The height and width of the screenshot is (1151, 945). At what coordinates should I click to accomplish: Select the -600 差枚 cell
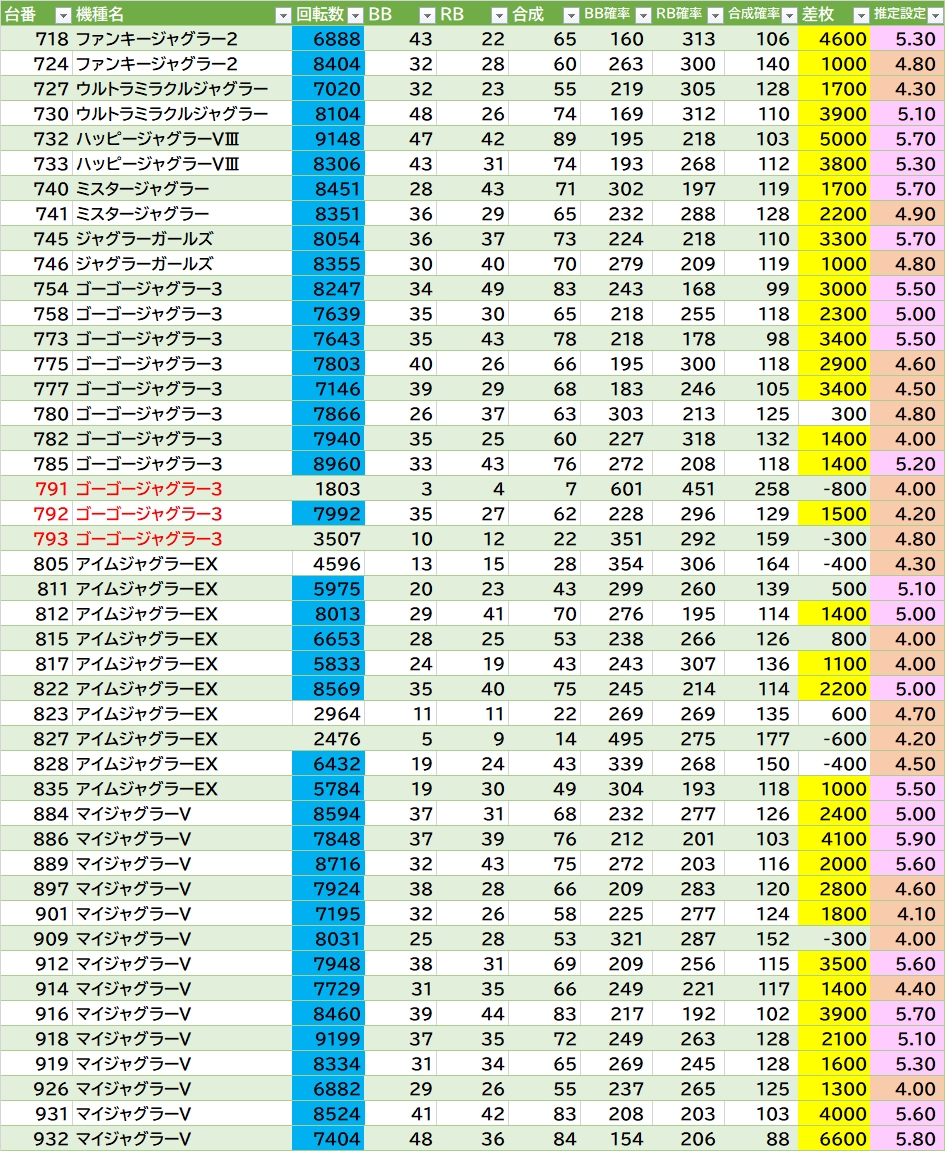point(833,738)
